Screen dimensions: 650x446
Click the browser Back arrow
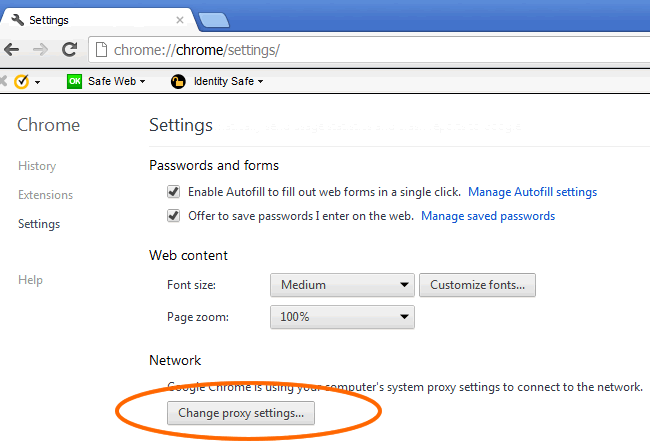(12, 50)
